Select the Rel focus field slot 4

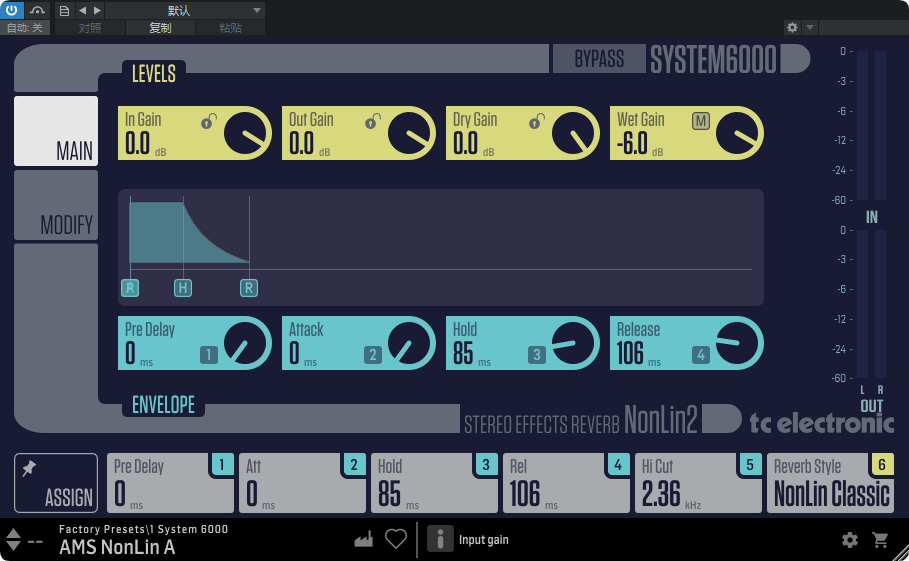[x=566, y=483]
